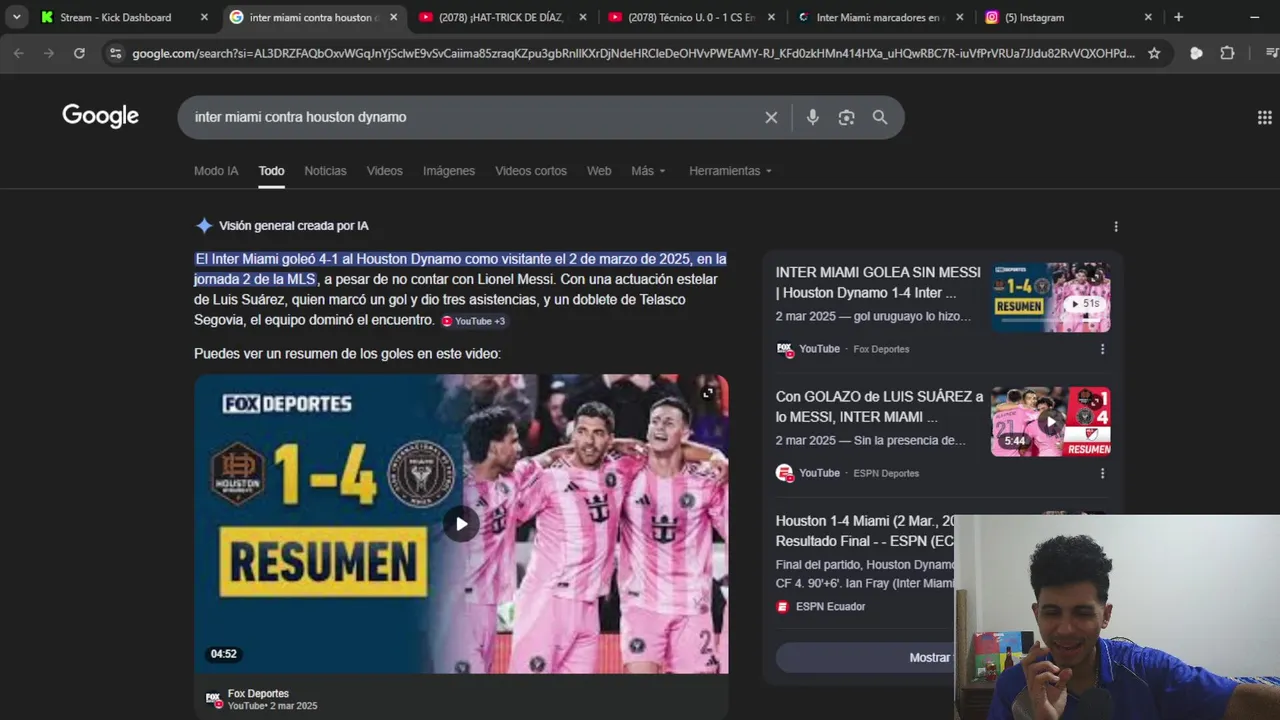
Task: Close the Instagram tab
Action: 1148,17
